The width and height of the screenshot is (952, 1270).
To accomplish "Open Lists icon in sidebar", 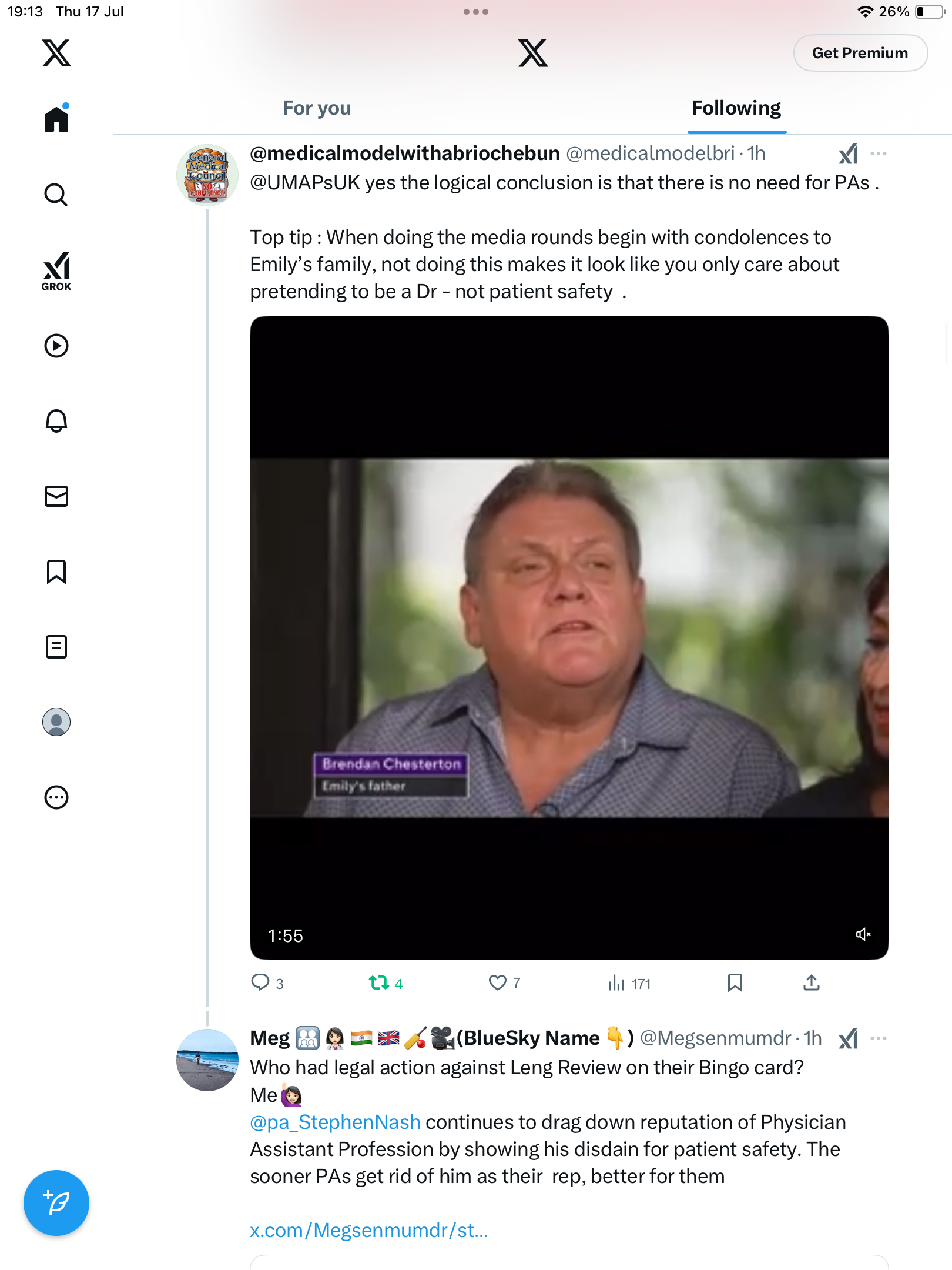I will [x=56, y=647].
